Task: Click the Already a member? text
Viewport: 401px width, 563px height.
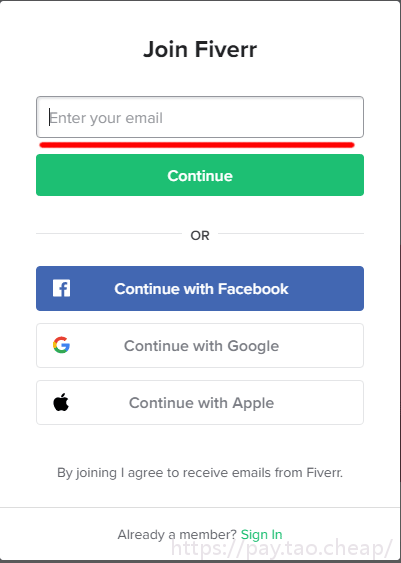Action: (177, 535)
